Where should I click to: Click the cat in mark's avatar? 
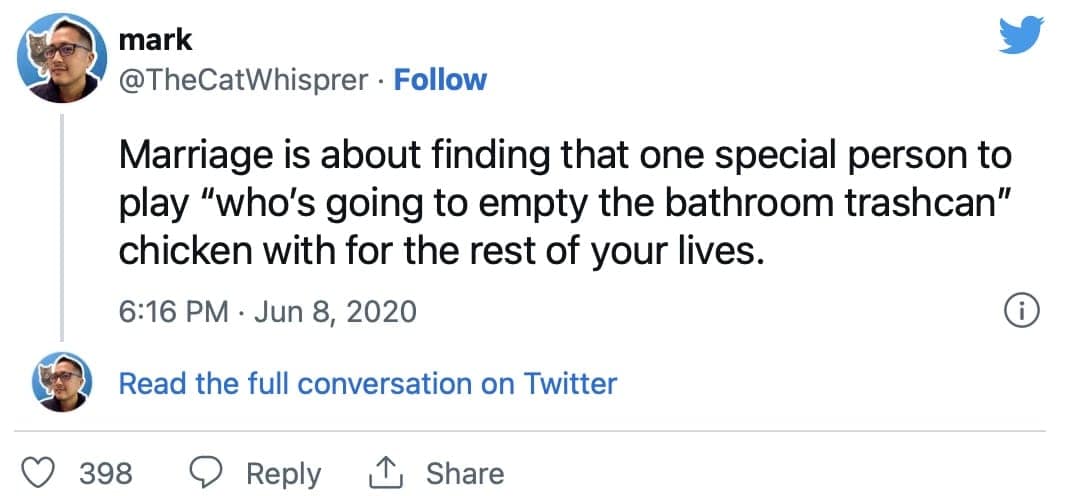37,54
